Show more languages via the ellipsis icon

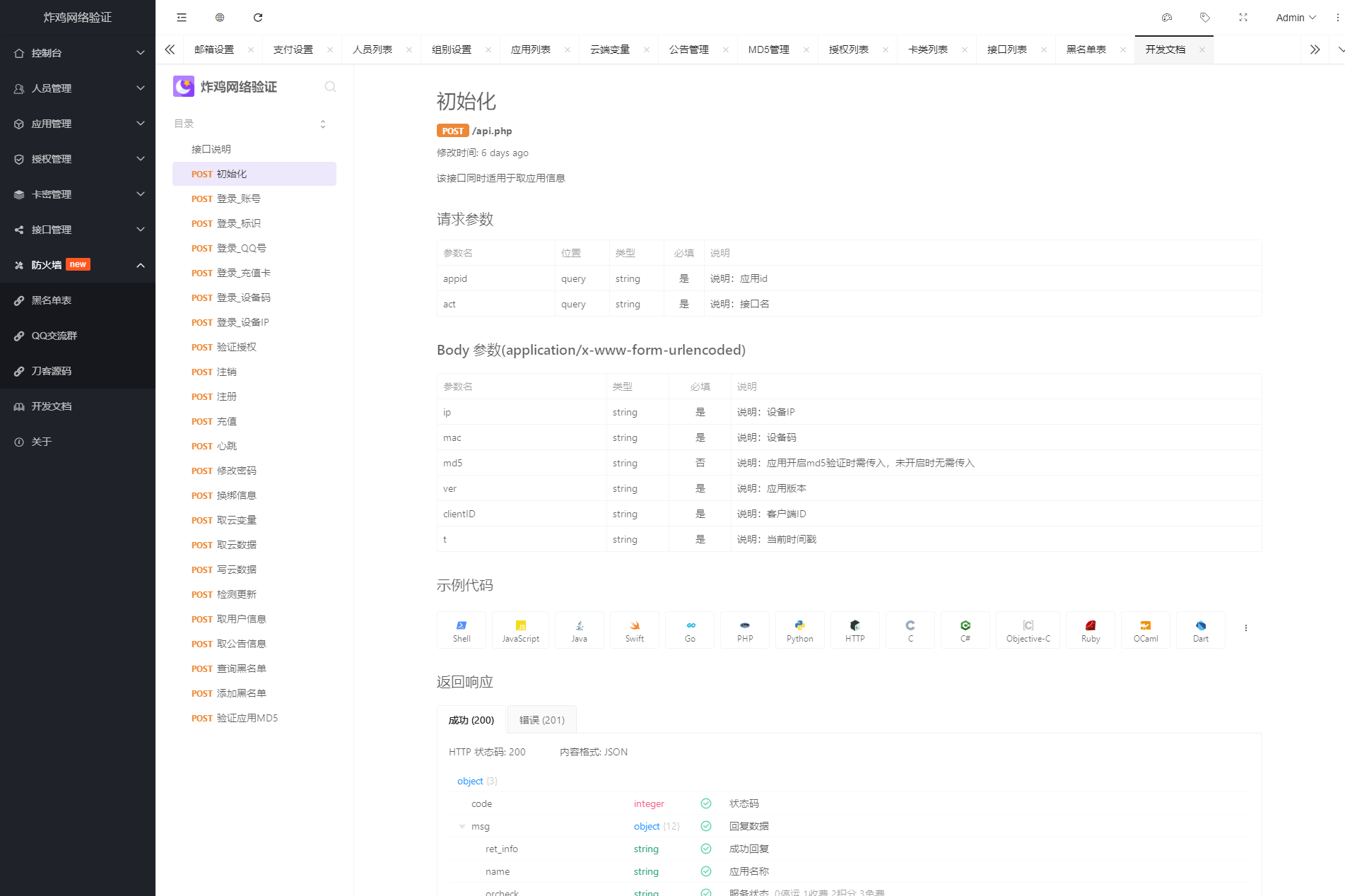(1245, 628)
